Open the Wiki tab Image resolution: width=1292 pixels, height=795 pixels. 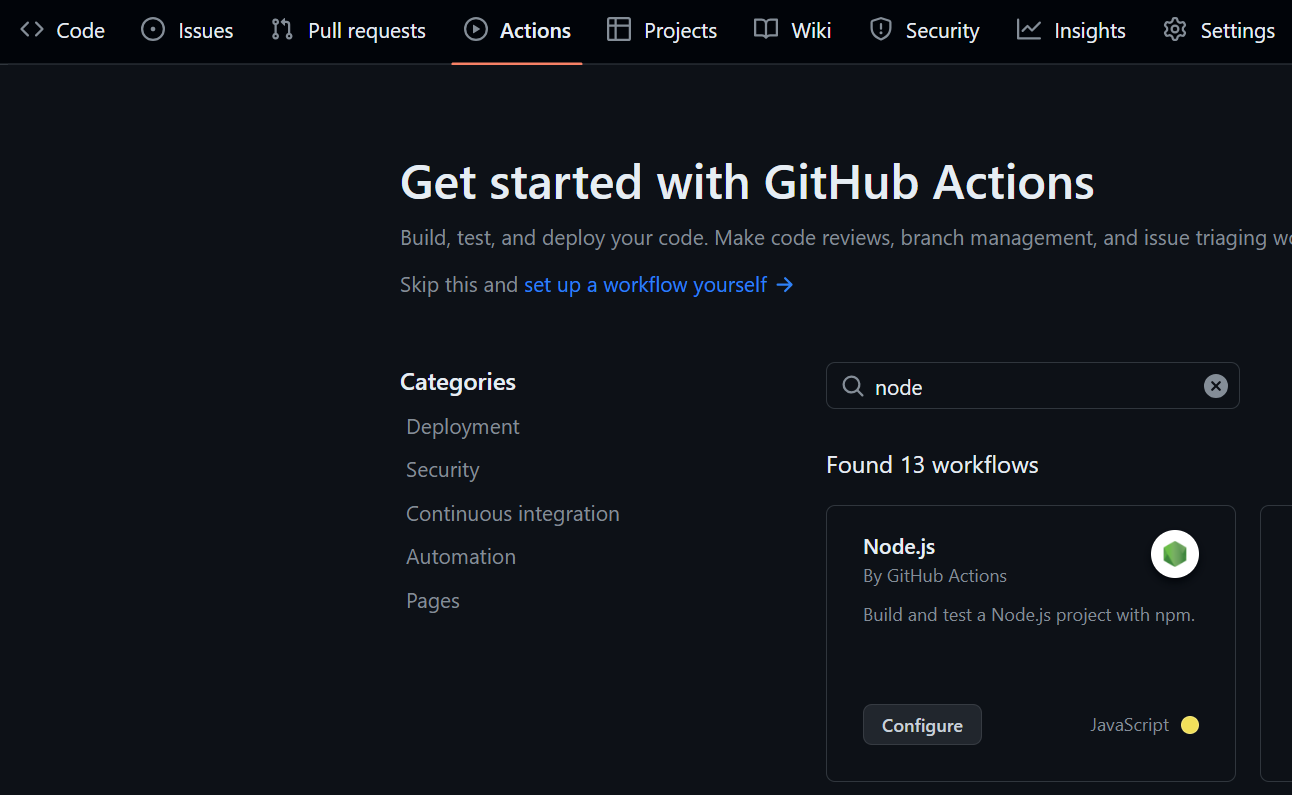pyautogui.click(x=793, y=30)
